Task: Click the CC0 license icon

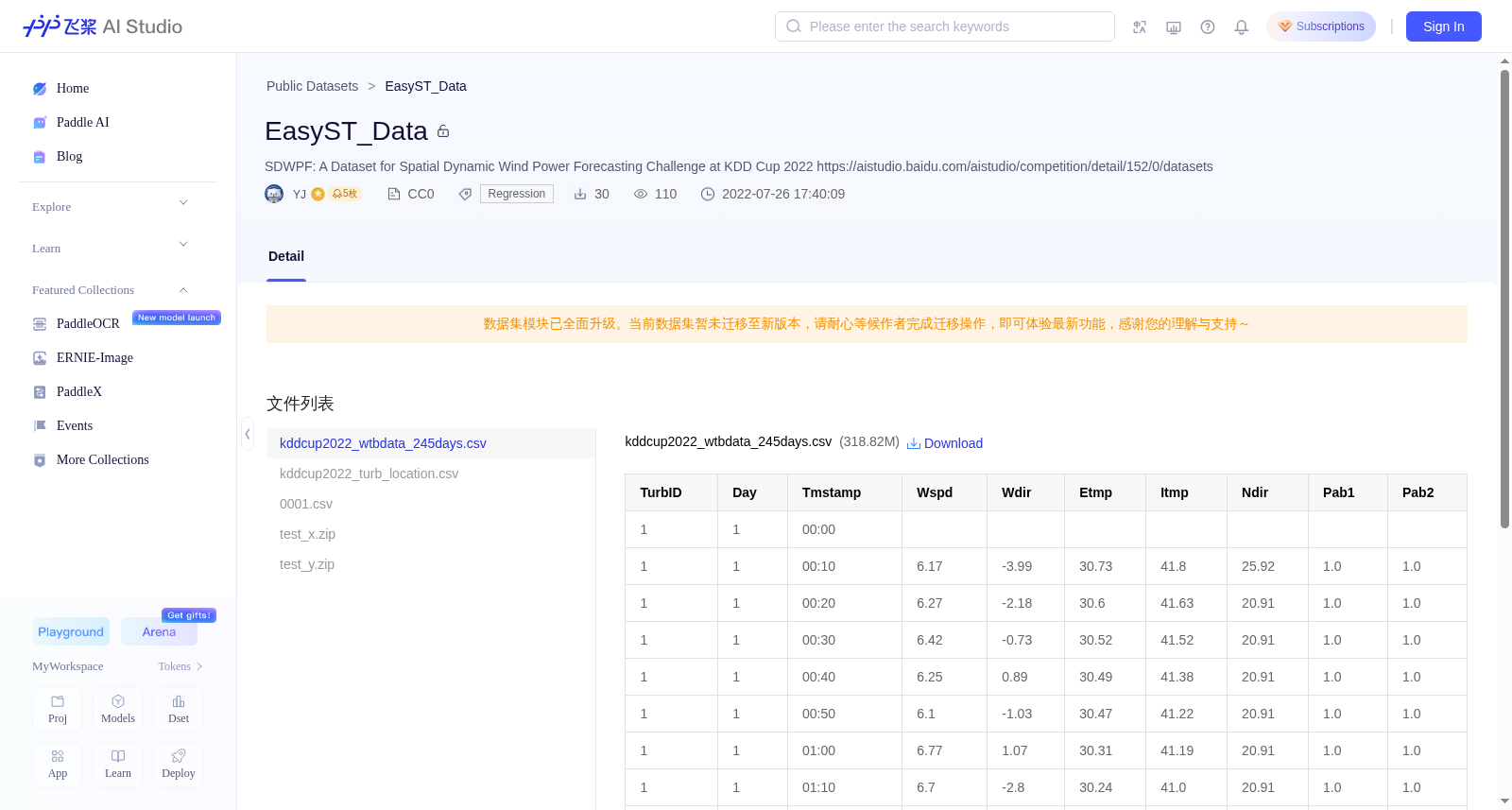Action: pos(394,194)
